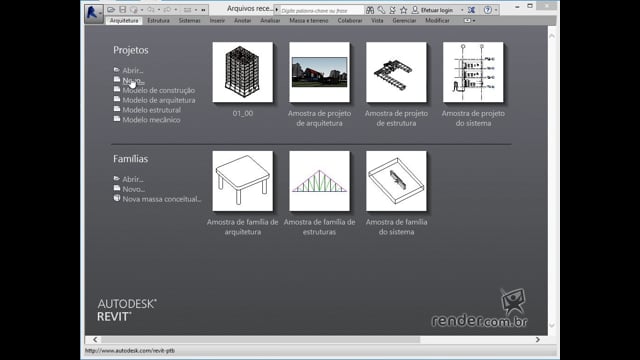Click Efetuar login text
Image resolution: width=640 pixels, height=360 pixels.
tap(437, 10)
